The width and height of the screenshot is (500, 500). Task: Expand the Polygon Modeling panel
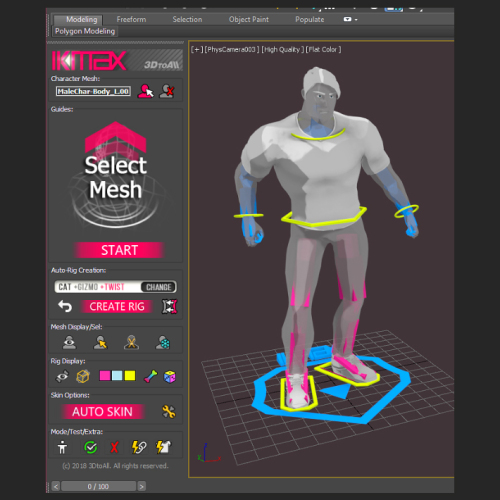85,31
